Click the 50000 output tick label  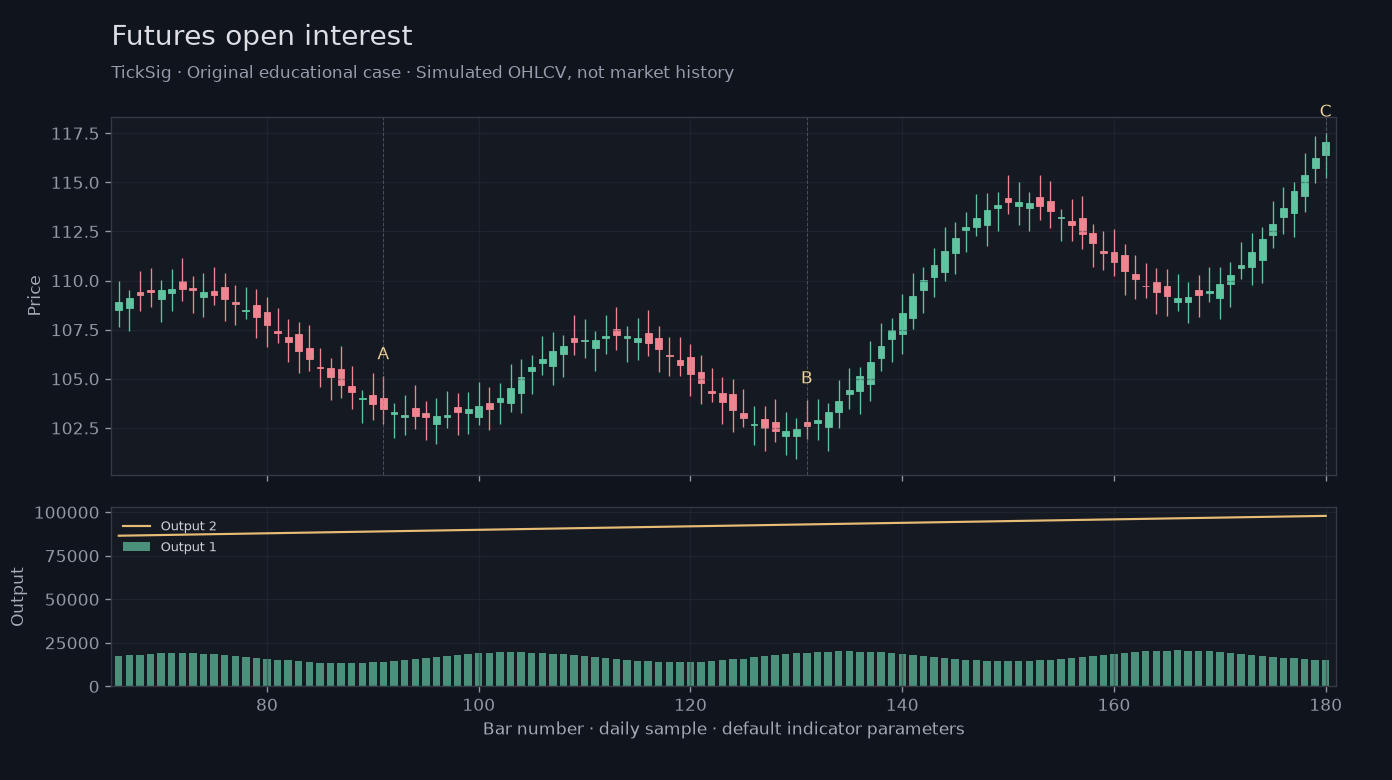(72, 600)
